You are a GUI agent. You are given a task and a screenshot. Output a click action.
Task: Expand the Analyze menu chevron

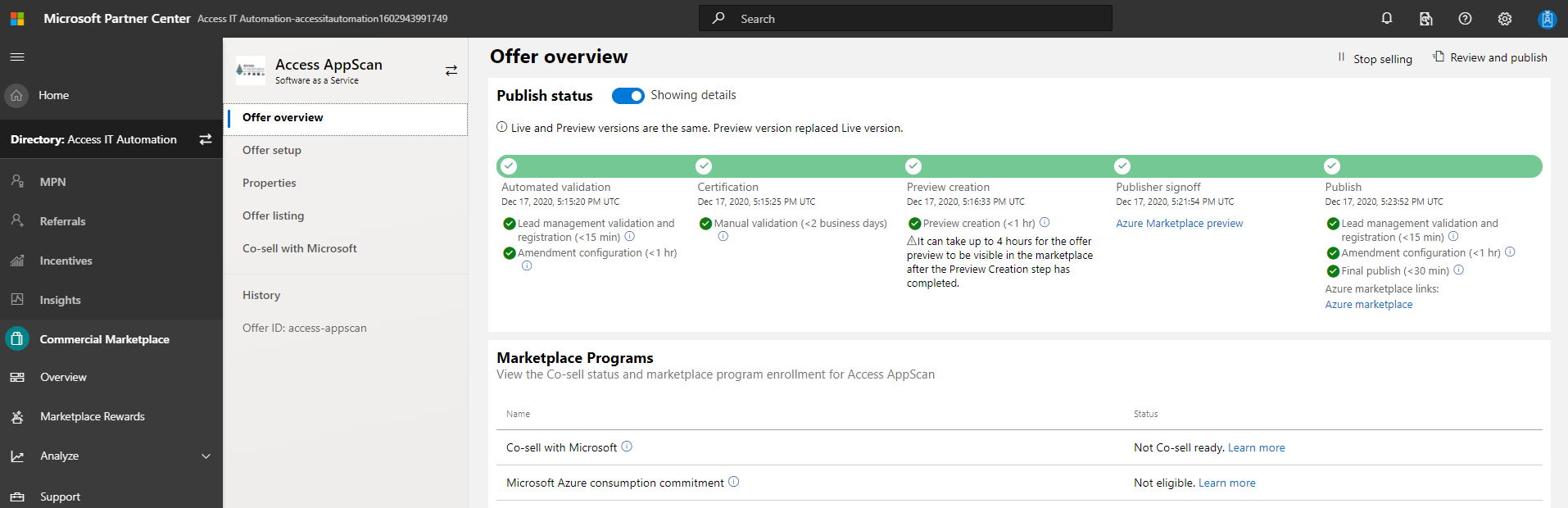pyautogui.click(x=206, y=456)
